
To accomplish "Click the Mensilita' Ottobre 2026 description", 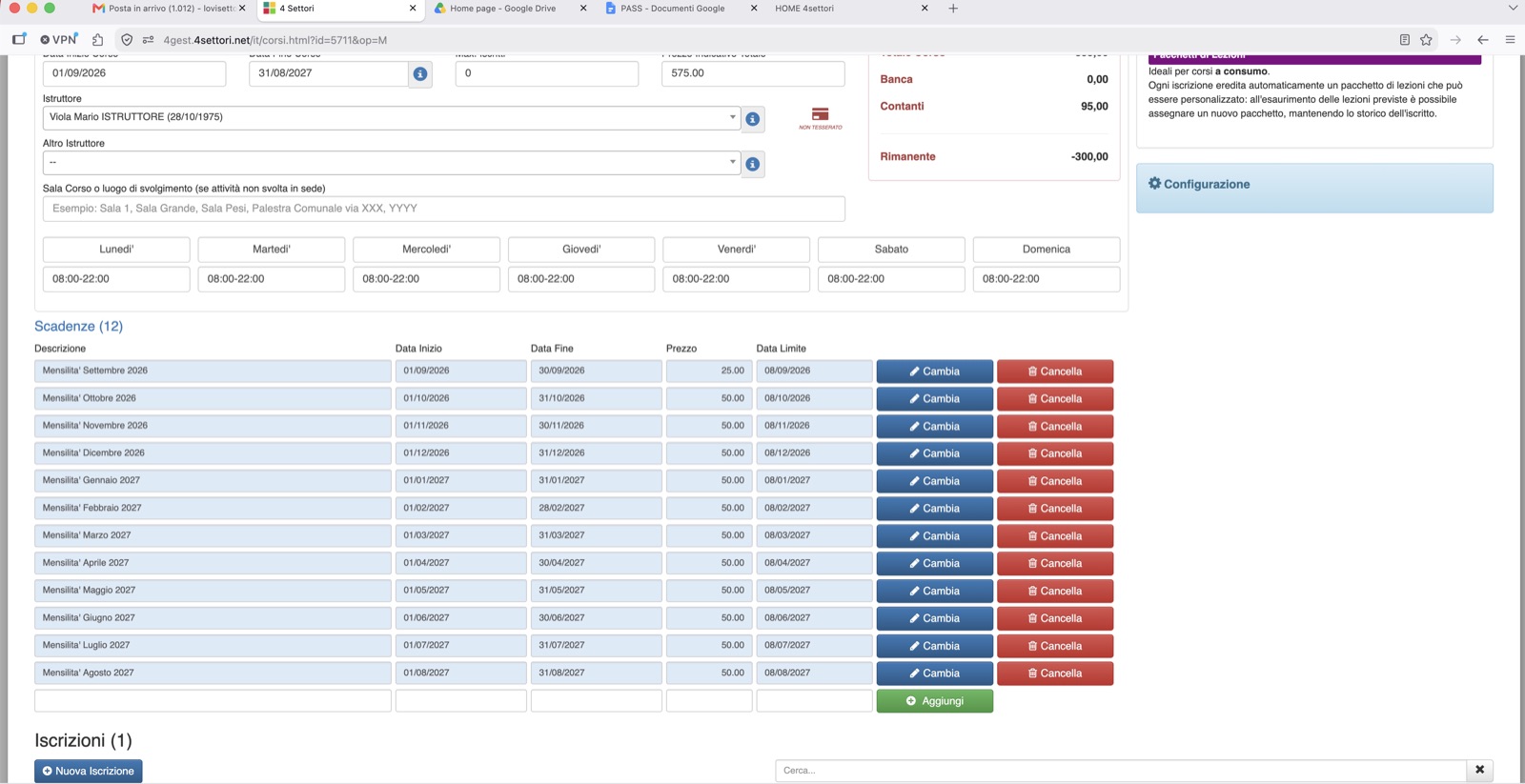I will coord(213,398).
